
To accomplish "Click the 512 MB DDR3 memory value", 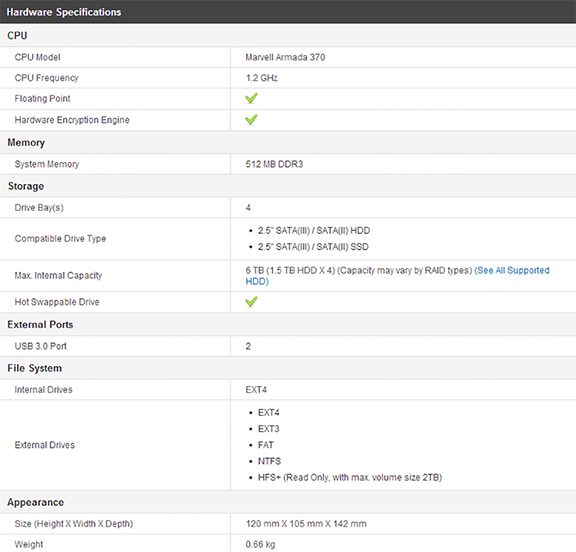I will 274,164.
